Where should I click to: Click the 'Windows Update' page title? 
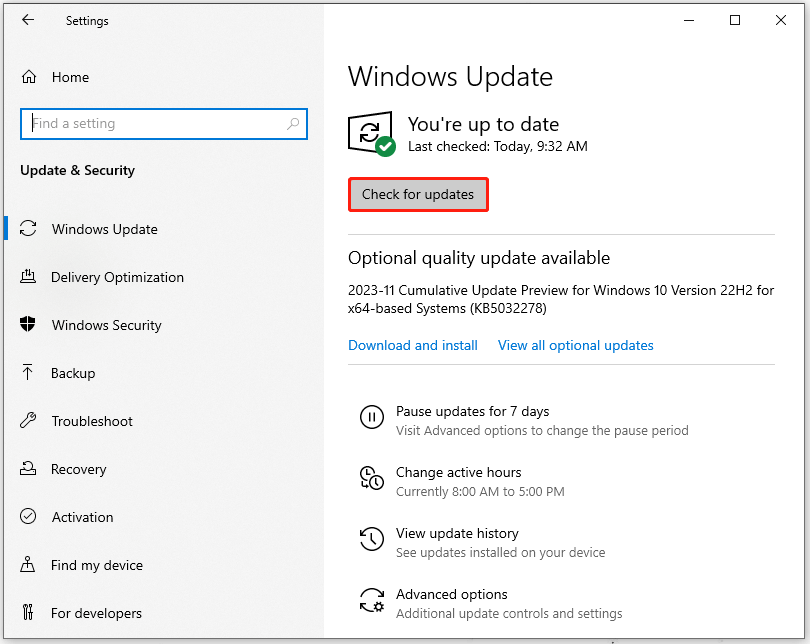450,76
